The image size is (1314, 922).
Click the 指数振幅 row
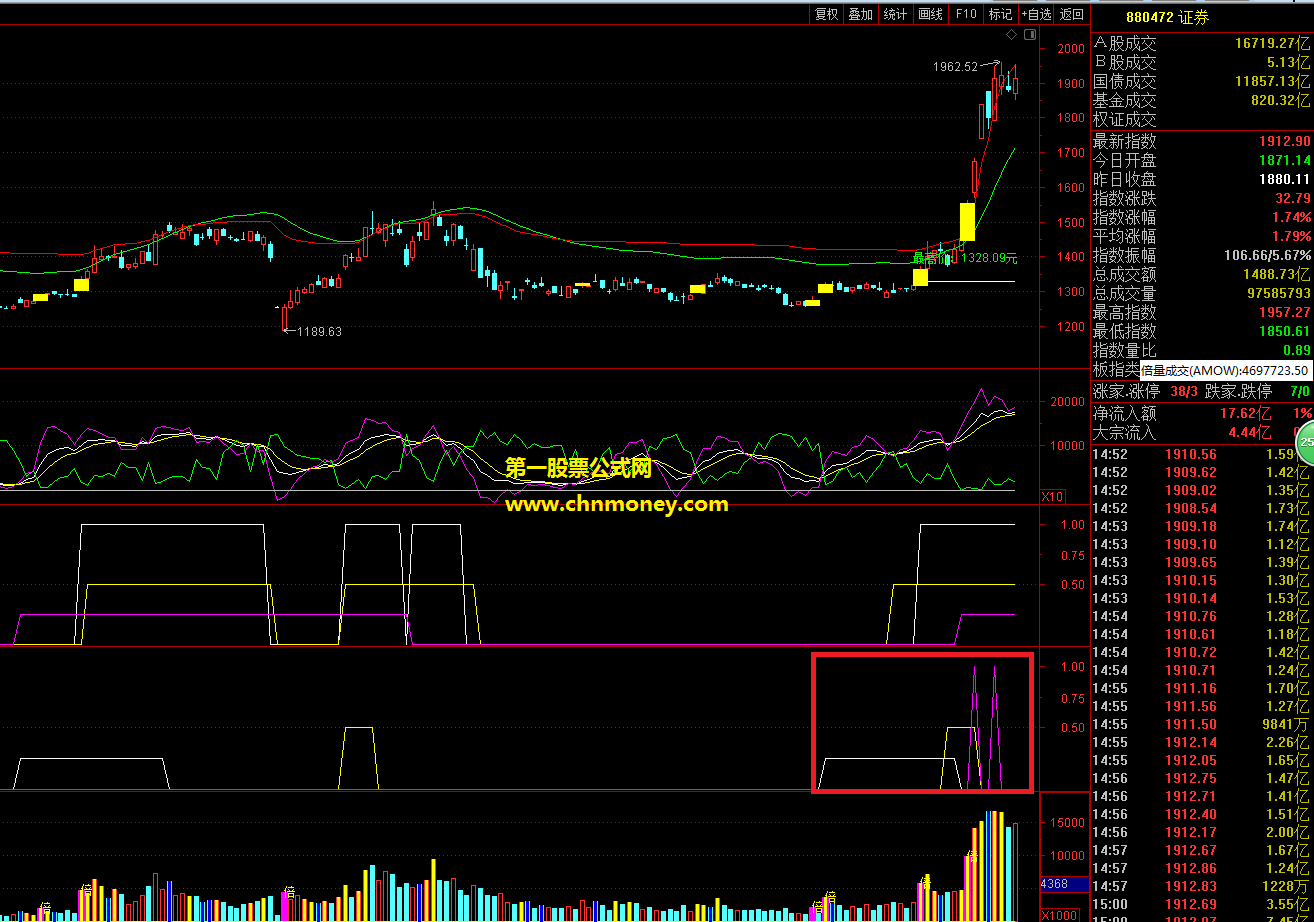1202,255
